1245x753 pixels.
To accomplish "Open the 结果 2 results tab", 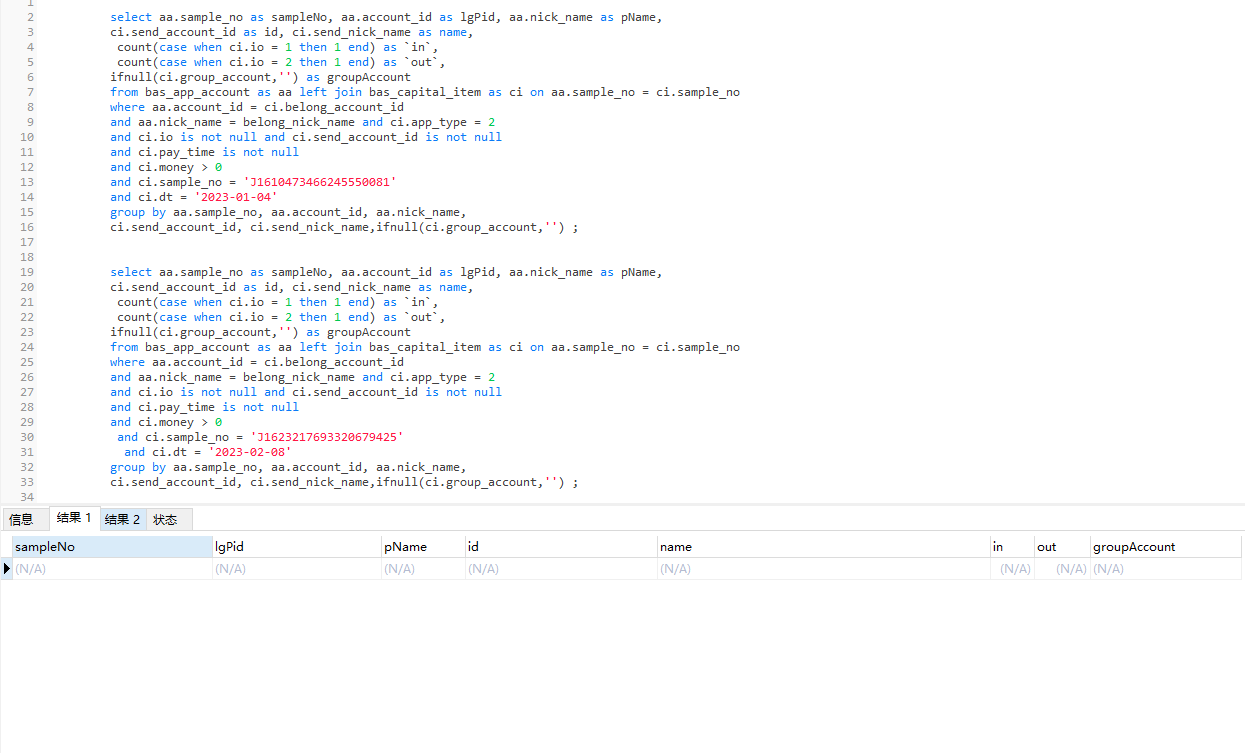I will 122,520.
